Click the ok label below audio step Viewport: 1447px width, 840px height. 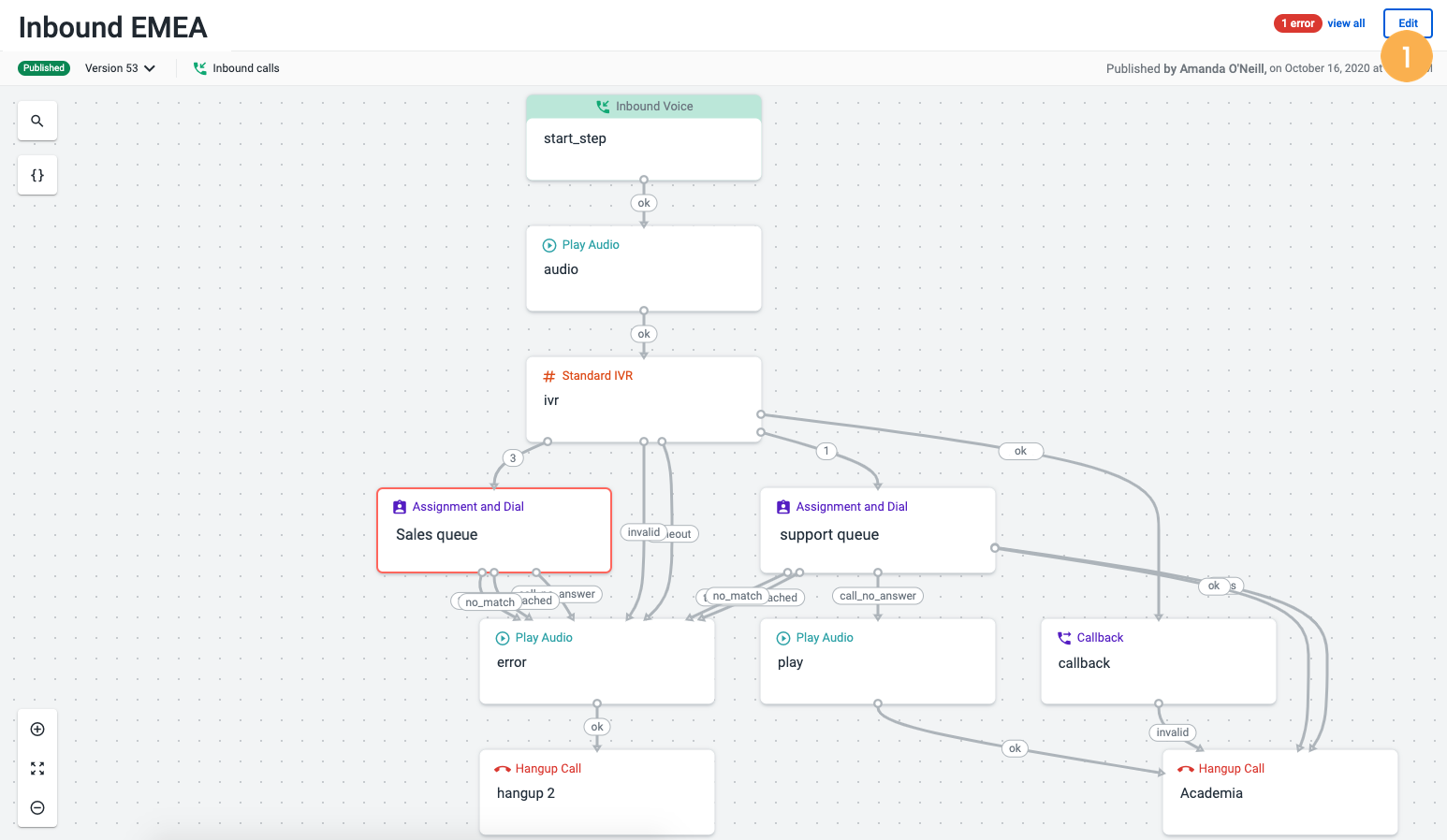[x=644, y=334]
